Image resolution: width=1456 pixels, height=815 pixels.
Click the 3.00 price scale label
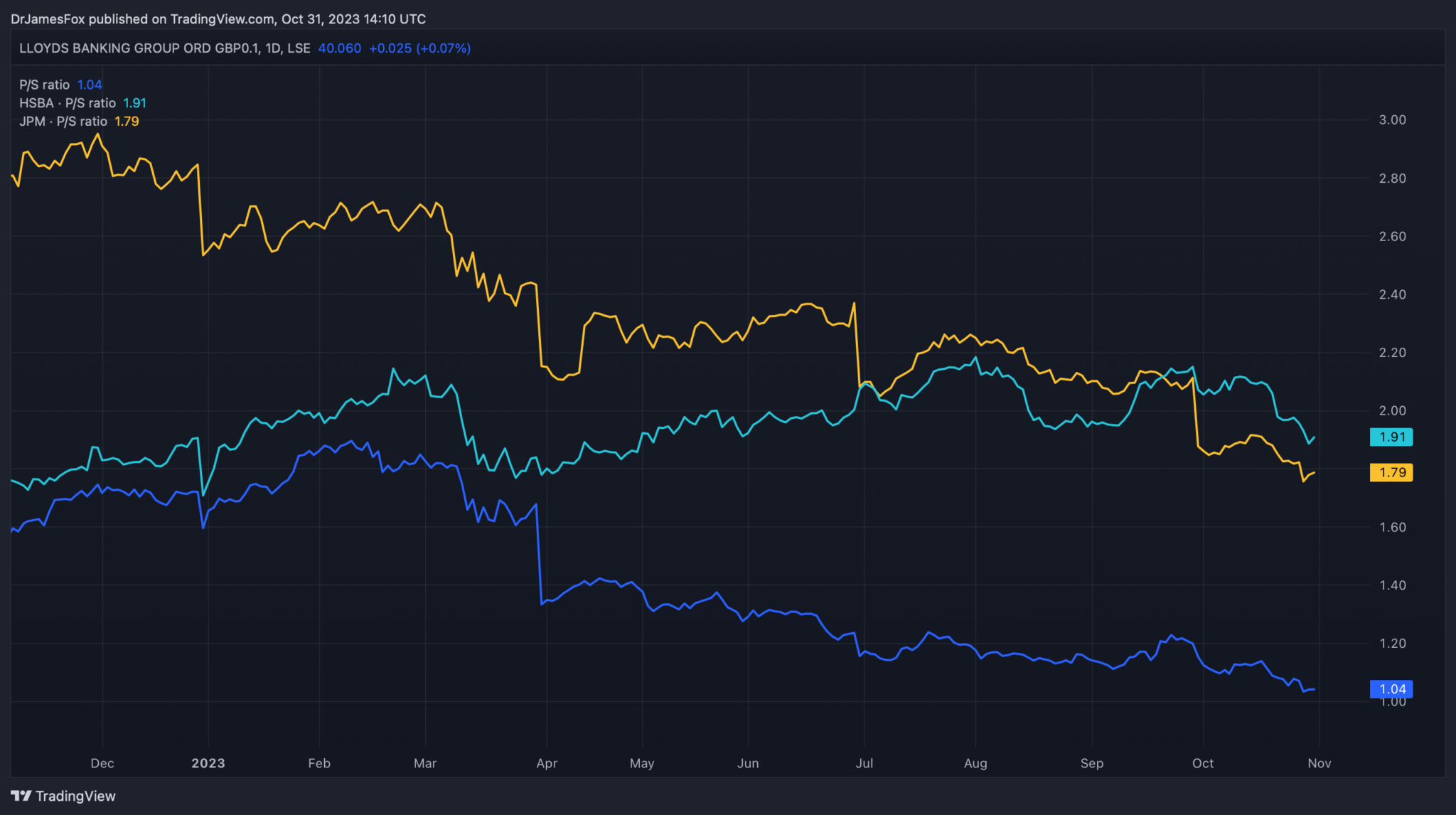1392,119
